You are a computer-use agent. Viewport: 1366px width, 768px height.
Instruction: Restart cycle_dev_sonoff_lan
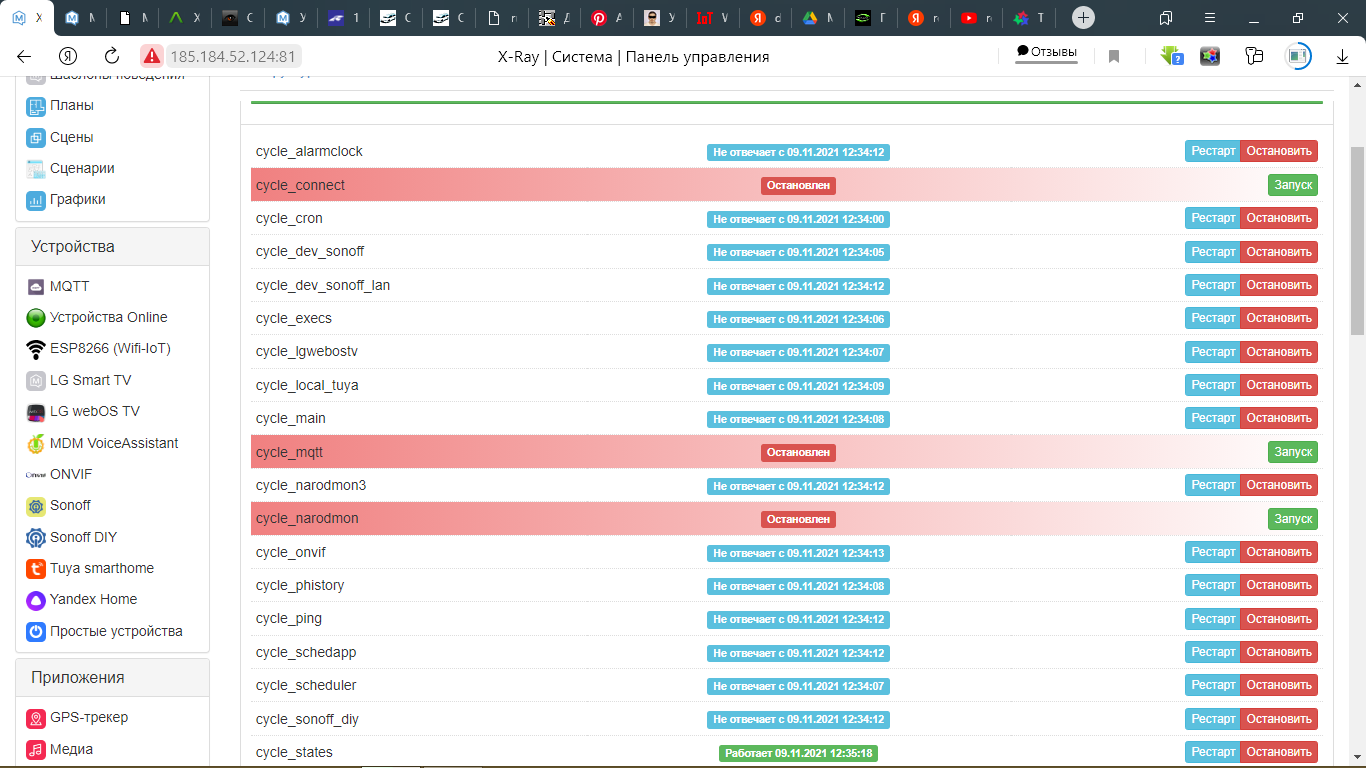point(1213,285)
